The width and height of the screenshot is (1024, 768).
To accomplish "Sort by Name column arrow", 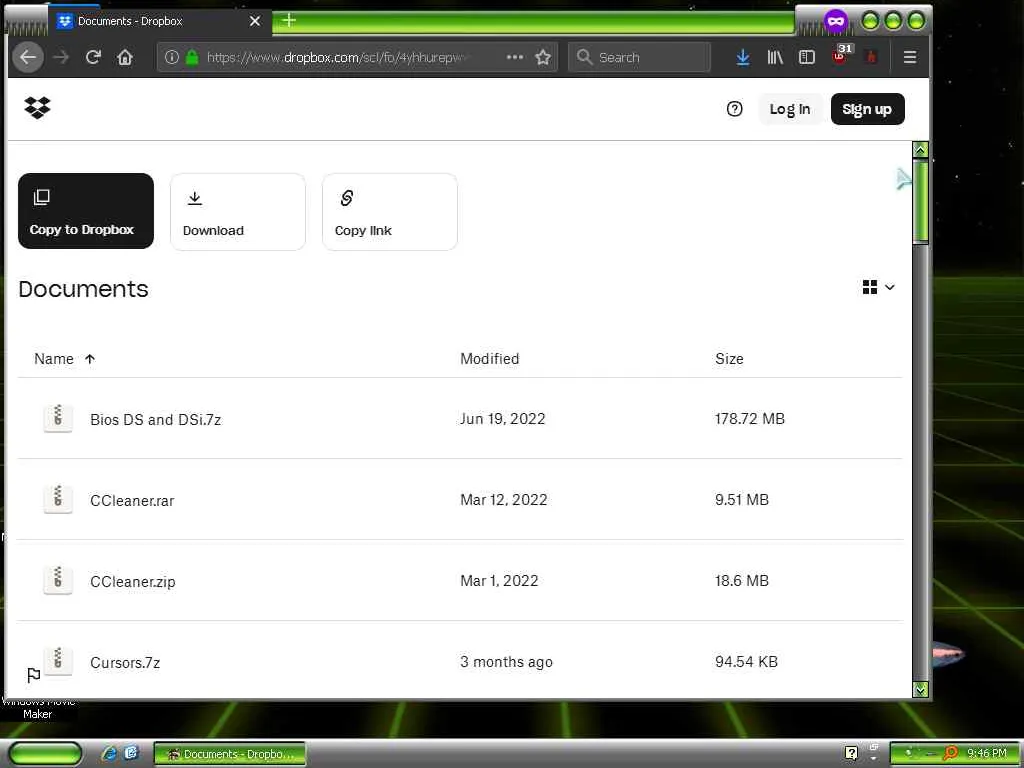I will click(90, 359).
